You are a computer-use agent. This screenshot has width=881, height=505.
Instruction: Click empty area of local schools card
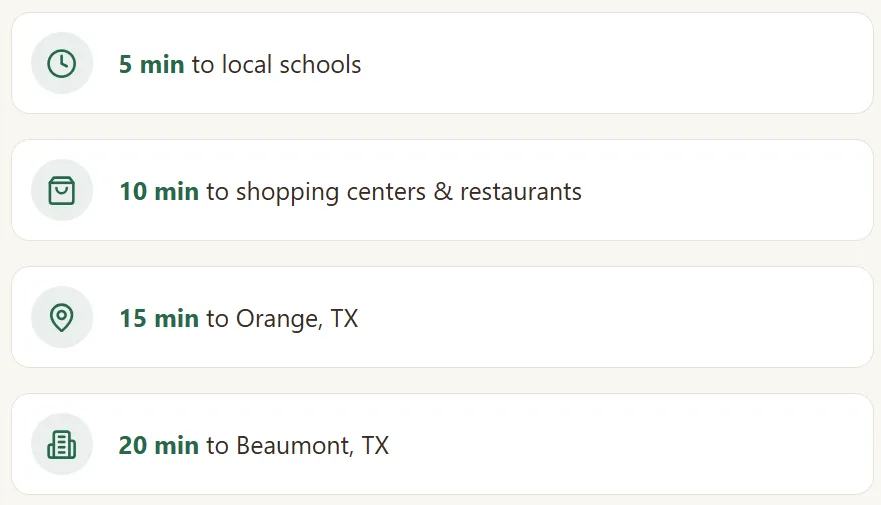[618, 63]
